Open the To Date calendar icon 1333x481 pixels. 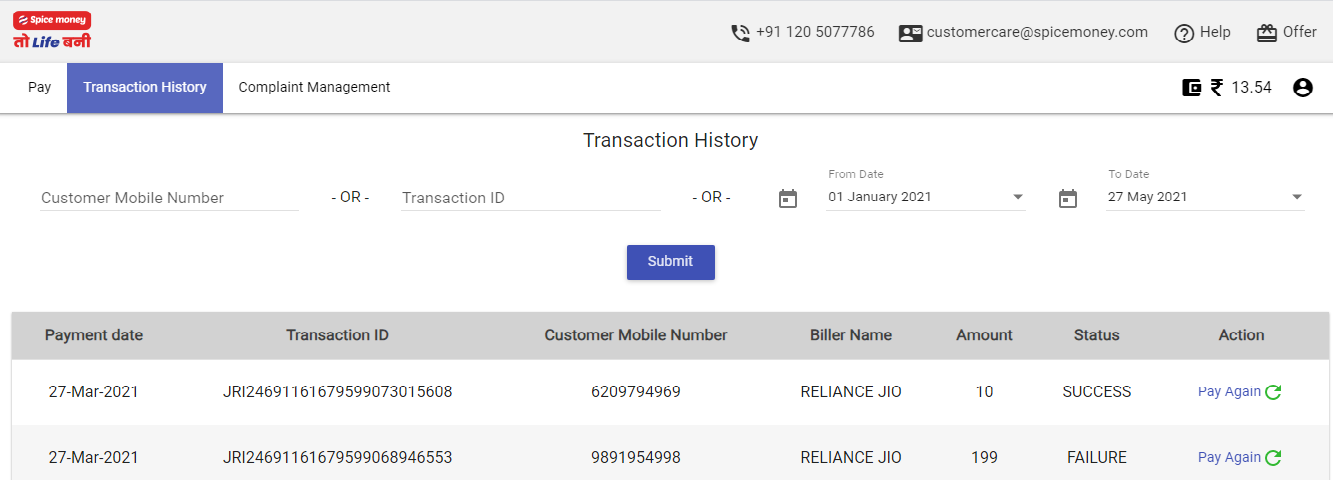[1068, 198]
